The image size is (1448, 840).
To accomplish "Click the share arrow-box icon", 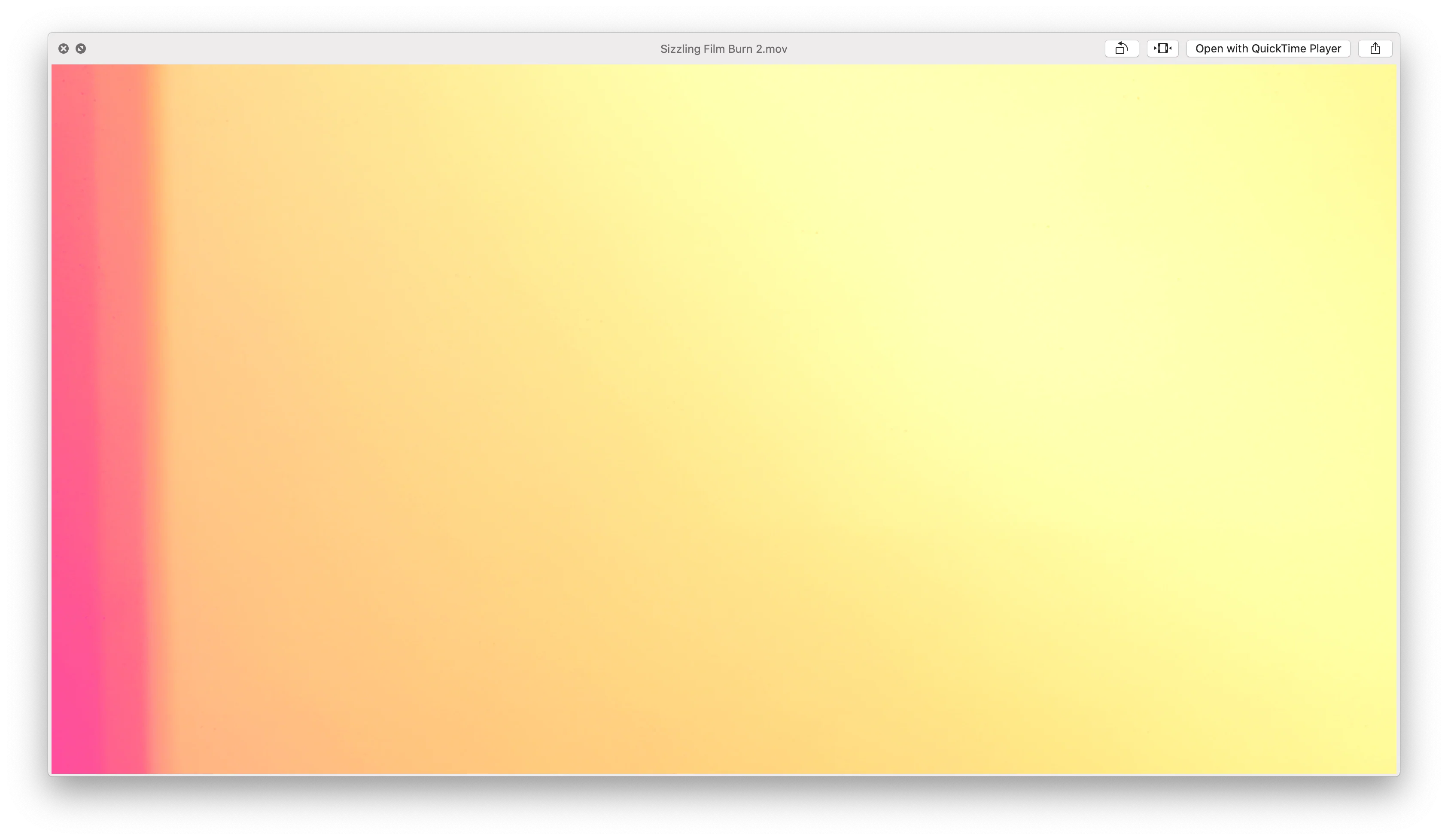I will tap(1375, 48).
